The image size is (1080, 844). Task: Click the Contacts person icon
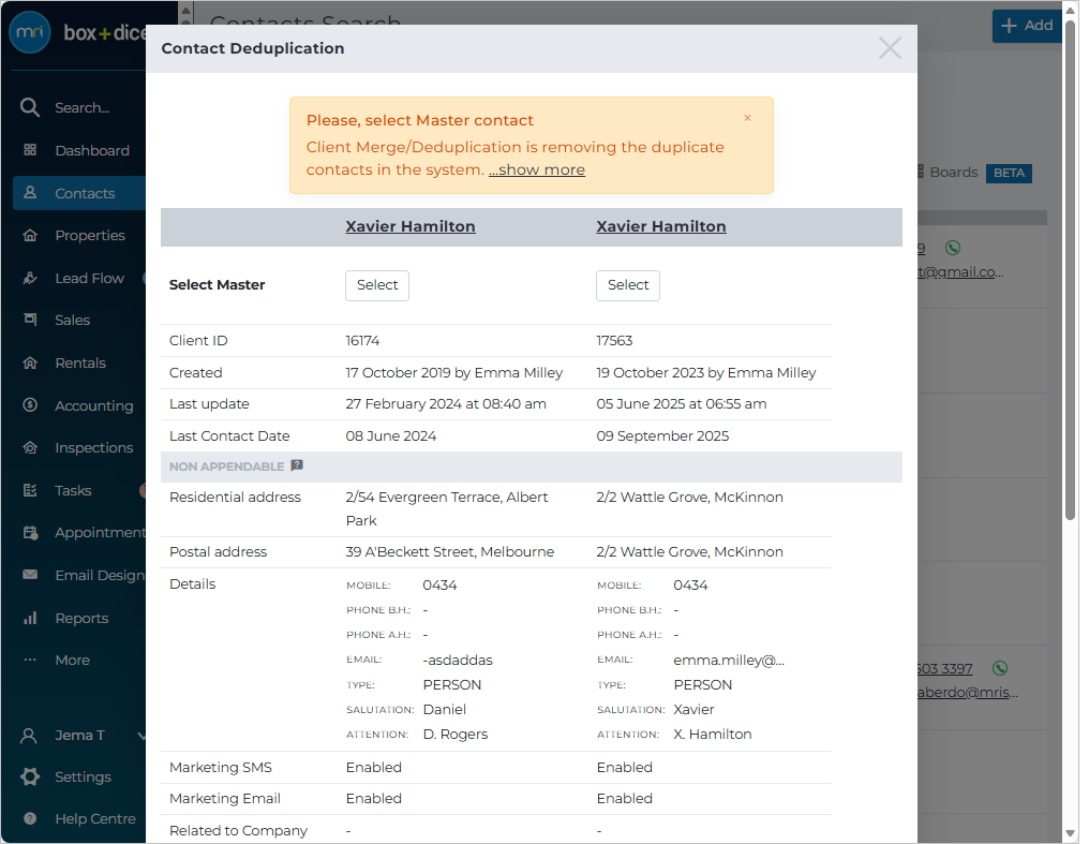[30, 192]
